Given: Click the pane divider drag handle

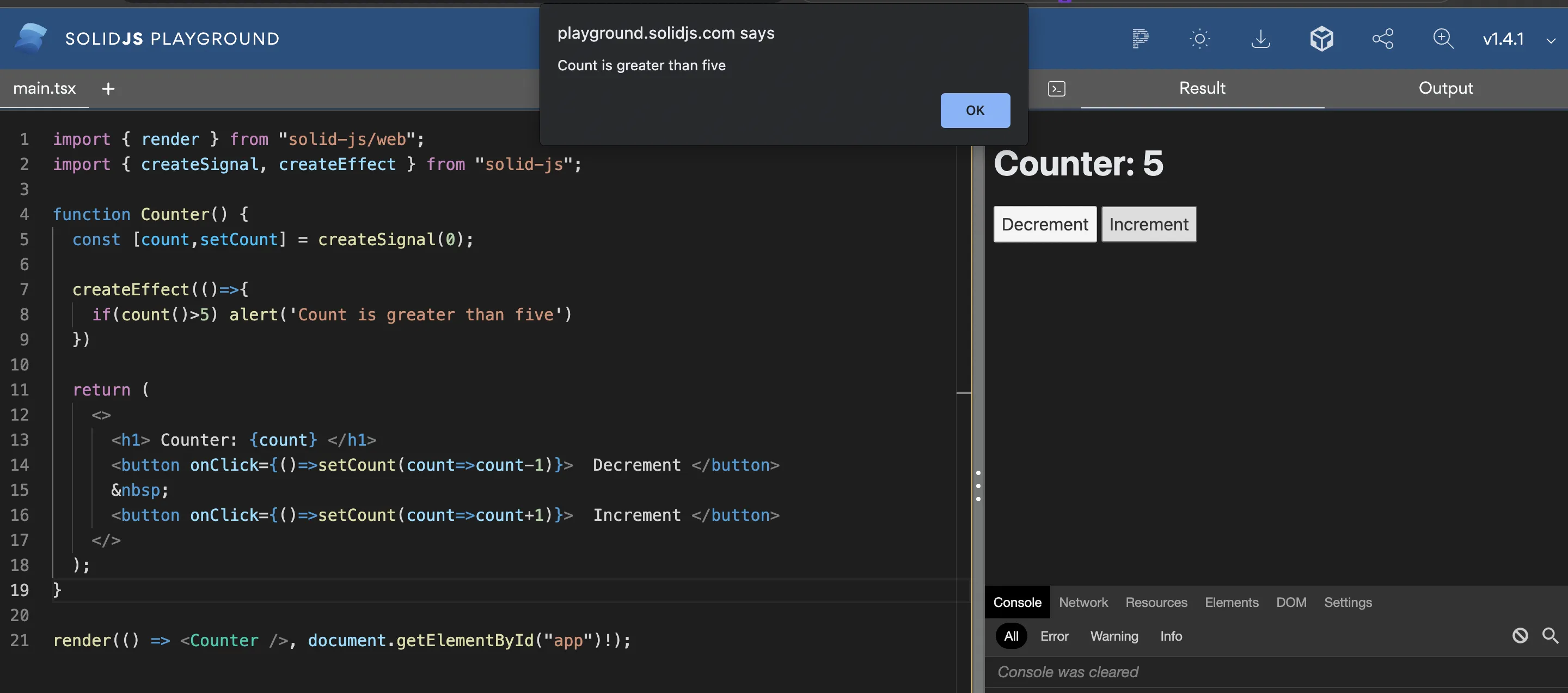Looking at the screenshot, I should pyautogui.click(x=978, y=485).
